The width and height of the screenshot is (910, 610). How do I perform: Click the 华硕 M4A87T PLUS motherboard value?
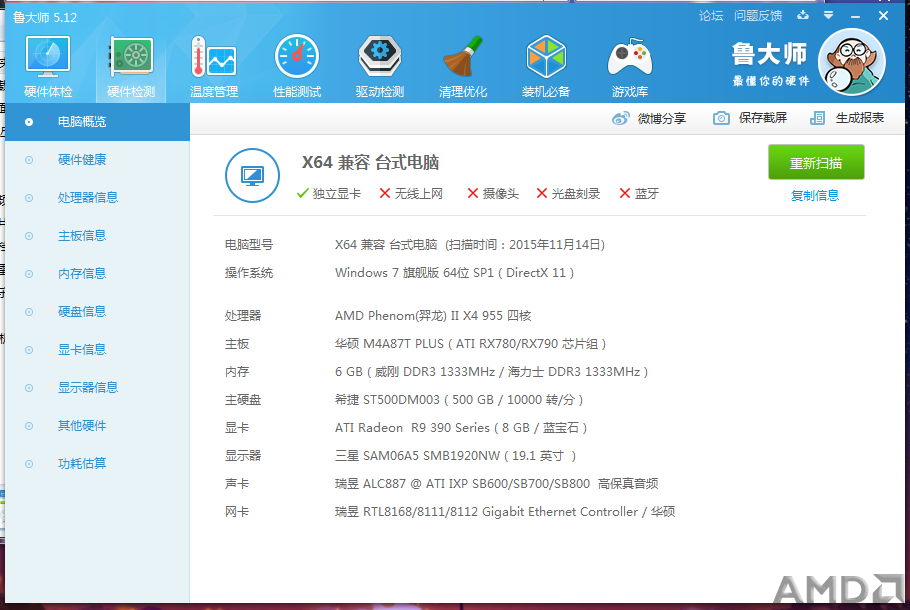point(471,344)
